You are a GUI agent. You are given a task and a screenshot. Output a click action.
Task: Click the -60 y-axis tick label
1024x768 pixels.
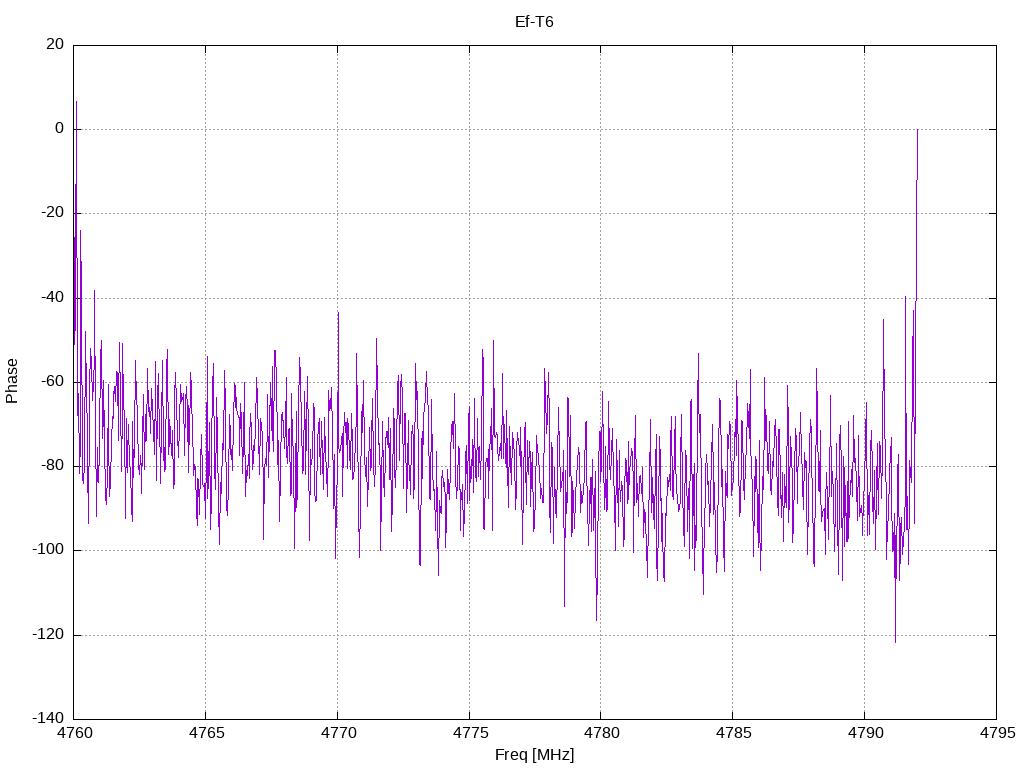click(51, 381)
